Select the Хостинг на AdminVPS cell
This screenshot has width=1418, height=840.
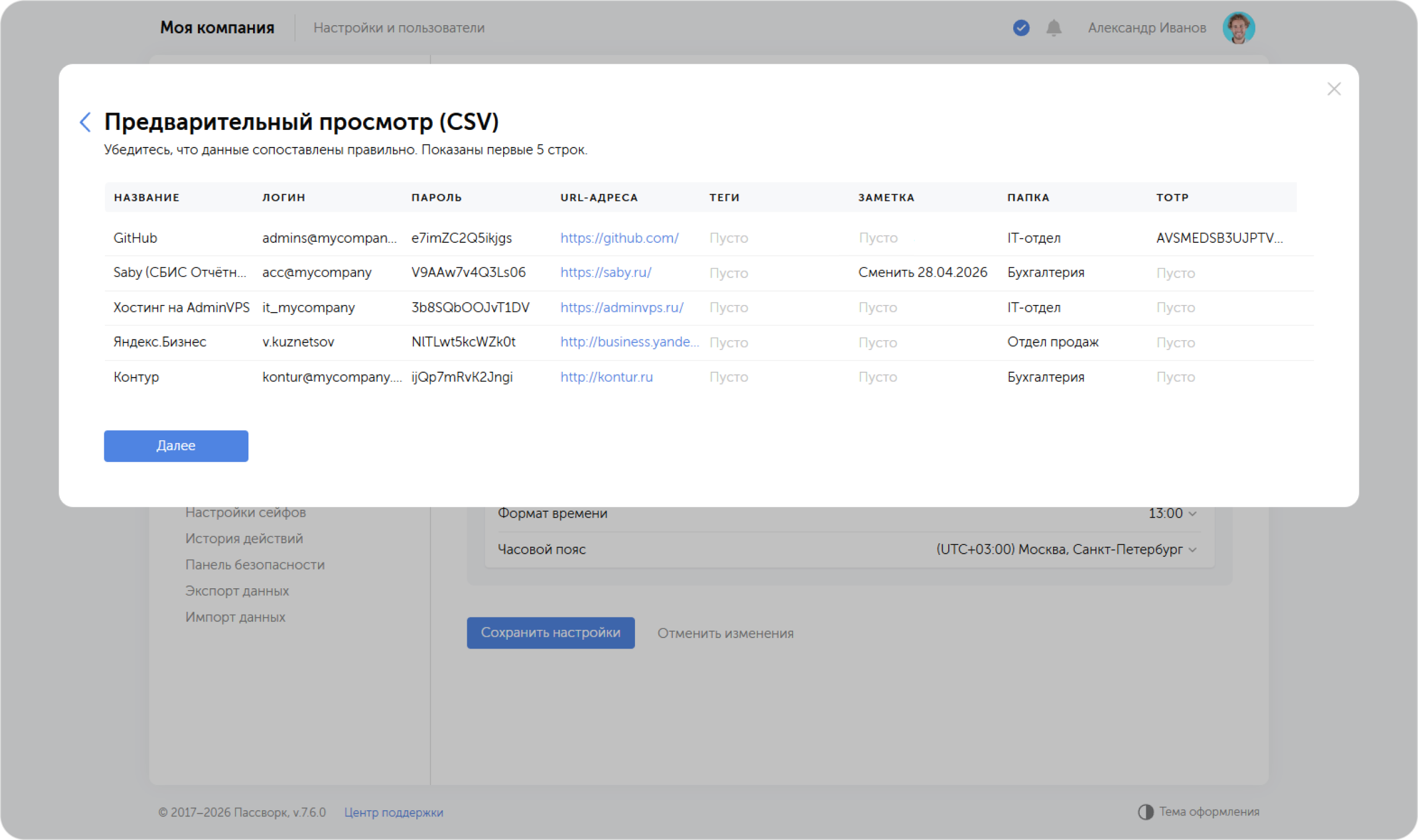pyautogui.click(x=182, y=307)
